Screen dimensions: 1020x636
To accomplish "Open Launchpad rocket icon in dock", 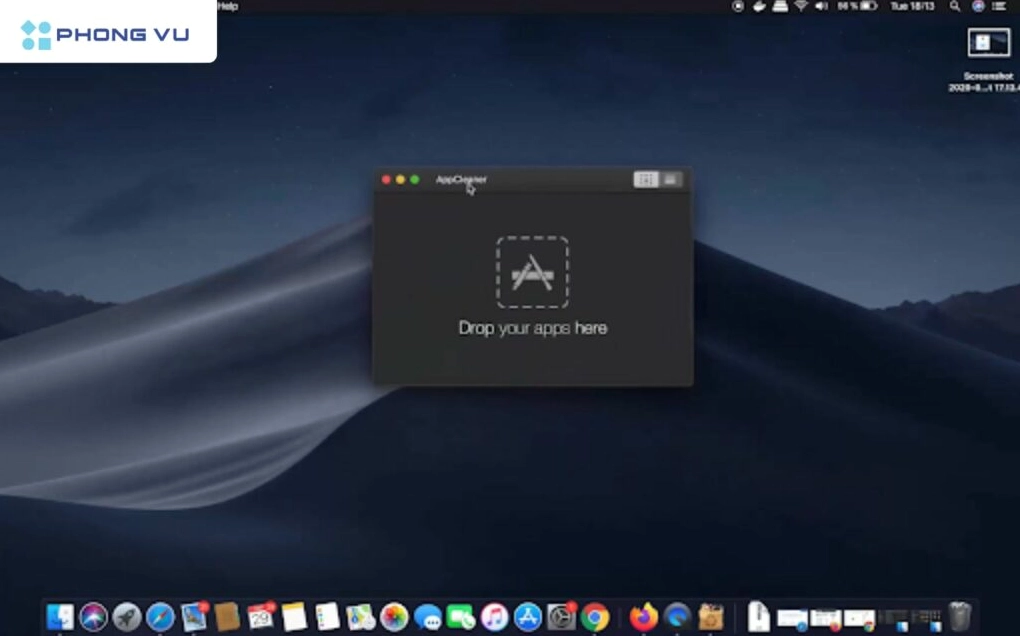I will click(127, 616).
